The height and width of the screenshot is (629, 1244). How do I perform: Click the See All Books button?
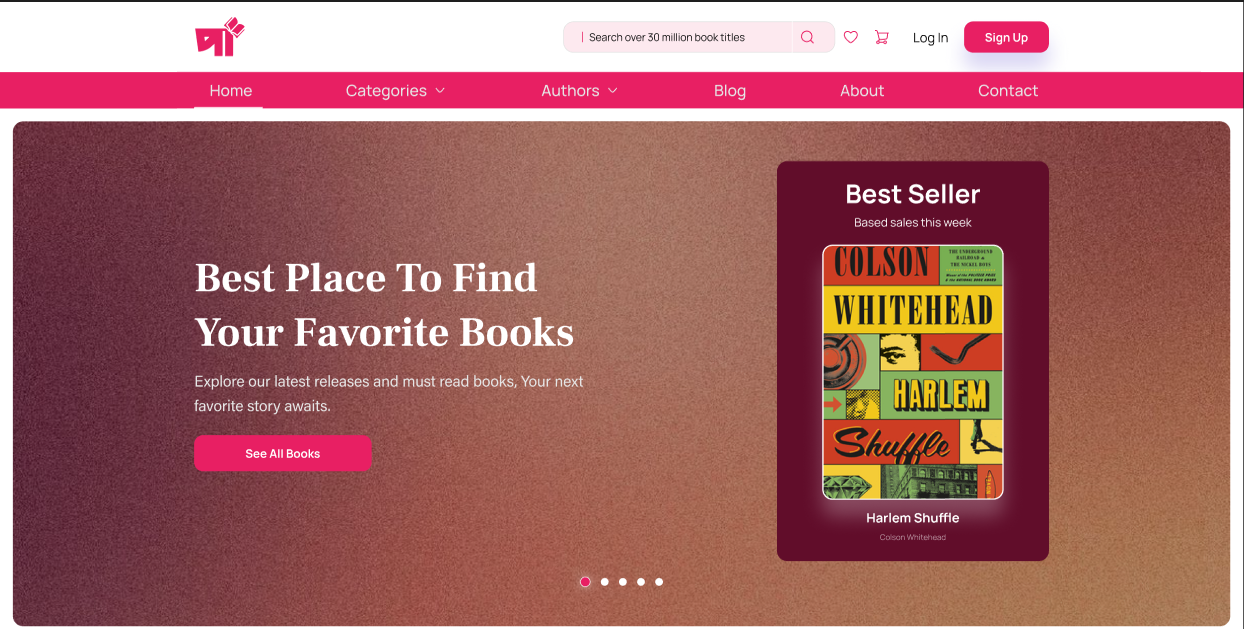coord(283,453)
